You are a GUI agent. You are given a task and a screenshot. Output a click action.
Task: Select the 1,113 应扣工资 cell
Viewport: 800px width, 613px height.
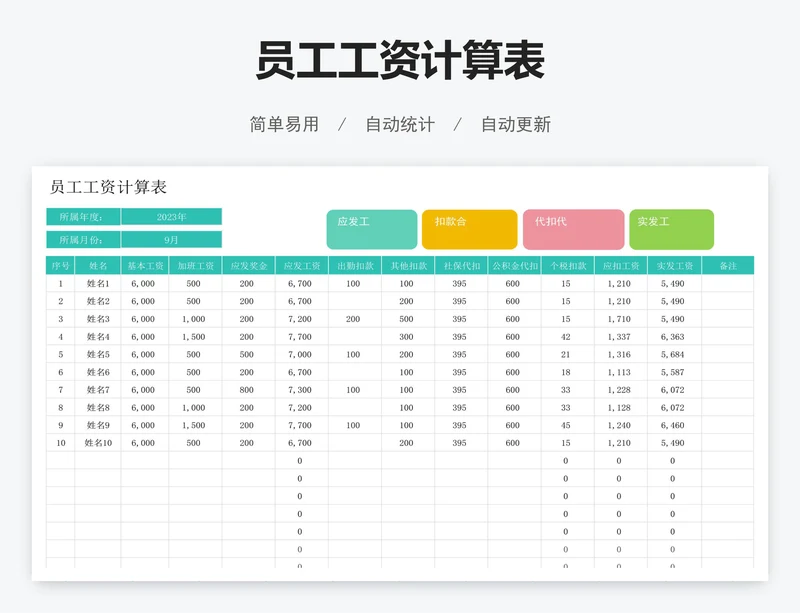[621, 372]
